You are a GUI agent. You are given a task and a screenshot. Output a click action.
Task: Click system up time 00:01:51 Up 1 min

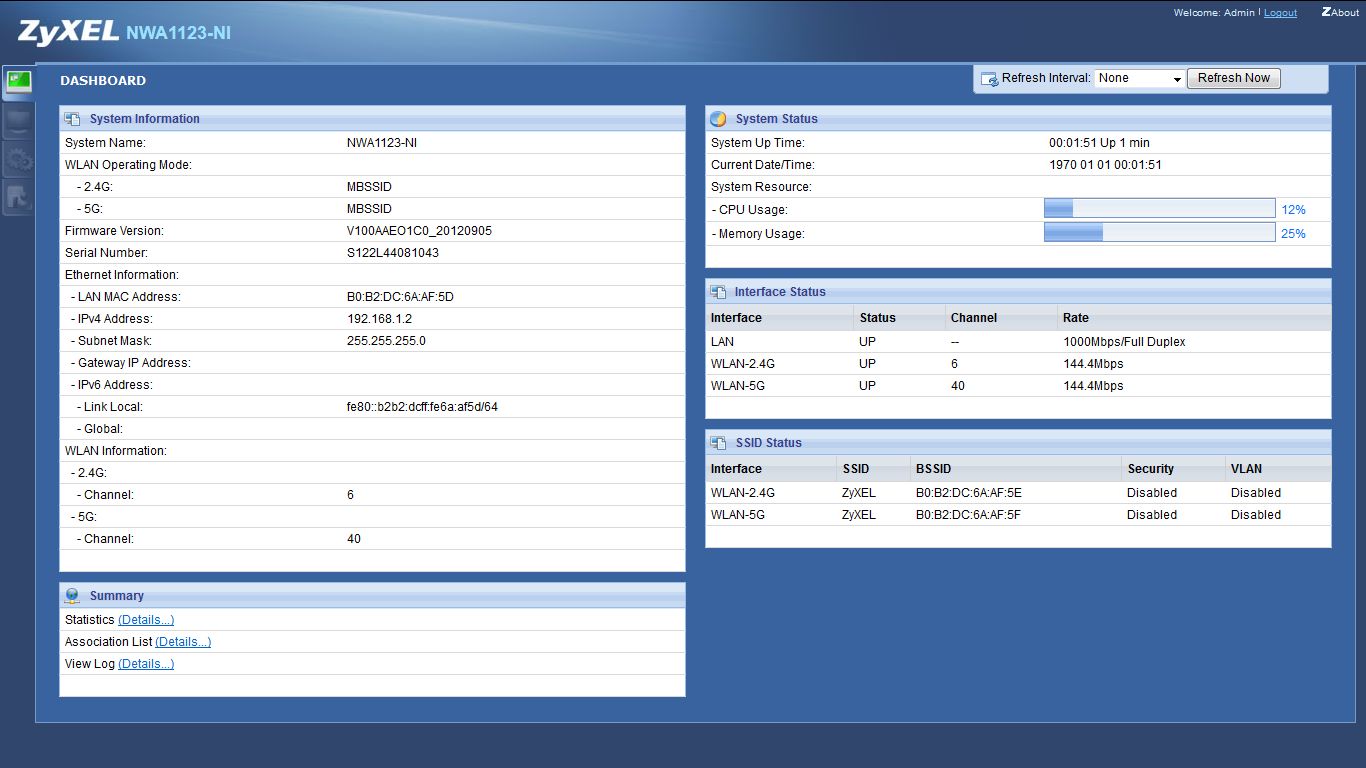pyautogui.click(x=1099, y=143)
